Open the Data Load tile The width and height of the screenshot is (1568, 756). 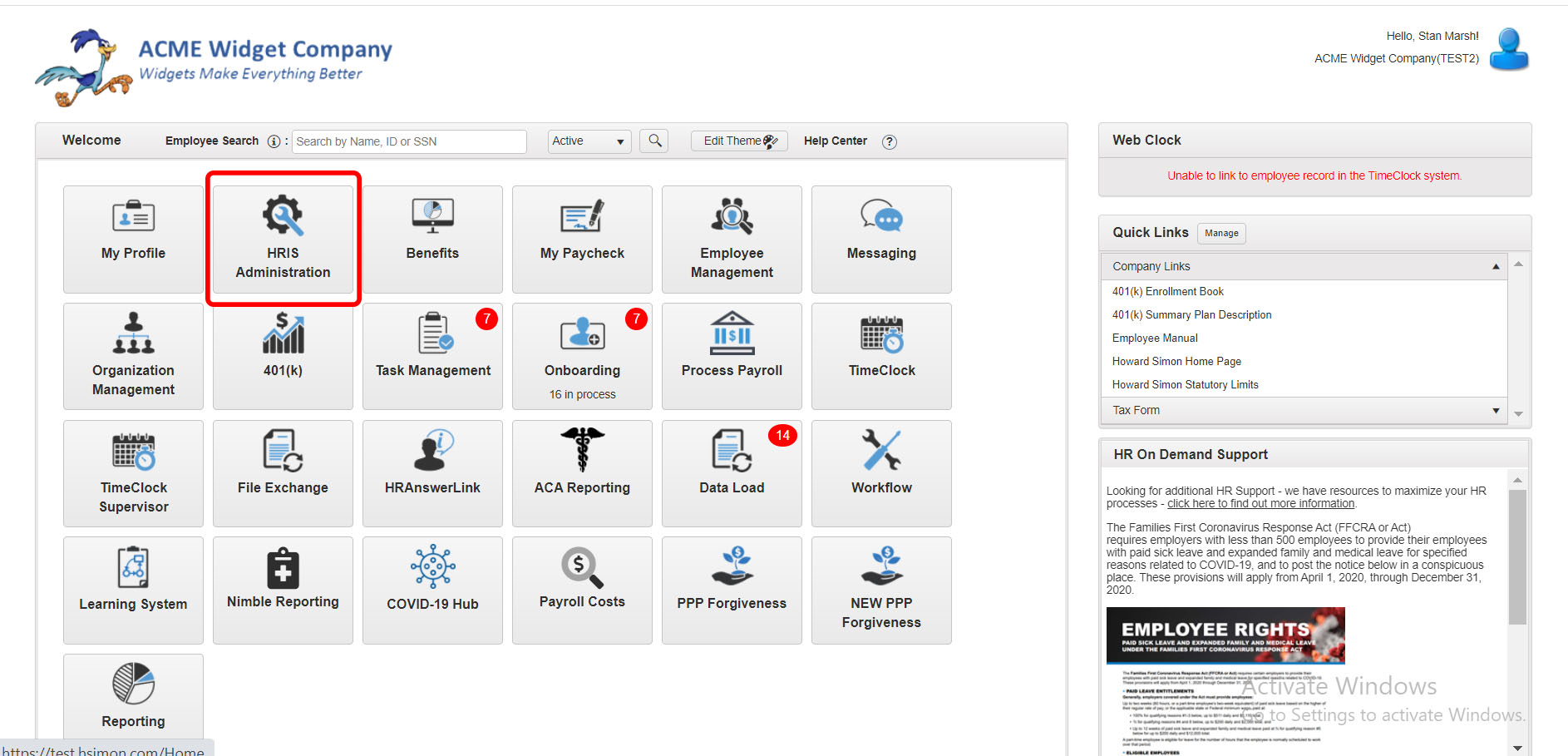tap(732, 473)
